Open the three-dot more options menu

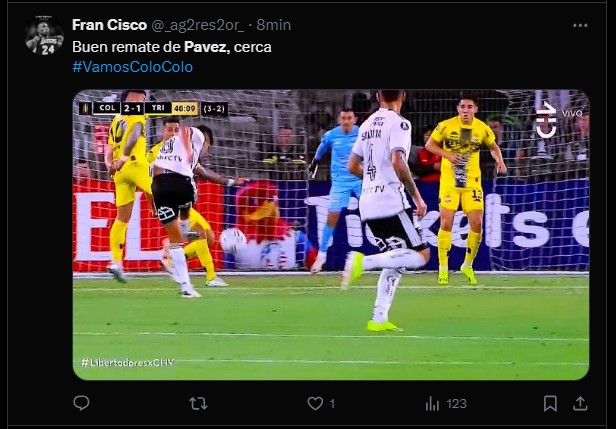(x=580, y=26)
